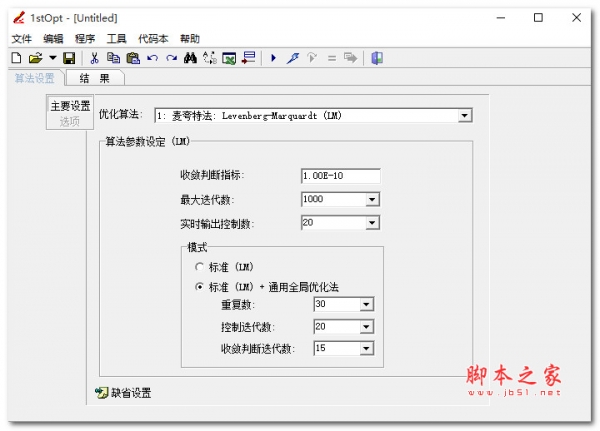Select 标准 (LM) + 通用全局优化法 radio button
Image resolution: width=600 pixels, height=431 pixels.
(x=199, y=287)
